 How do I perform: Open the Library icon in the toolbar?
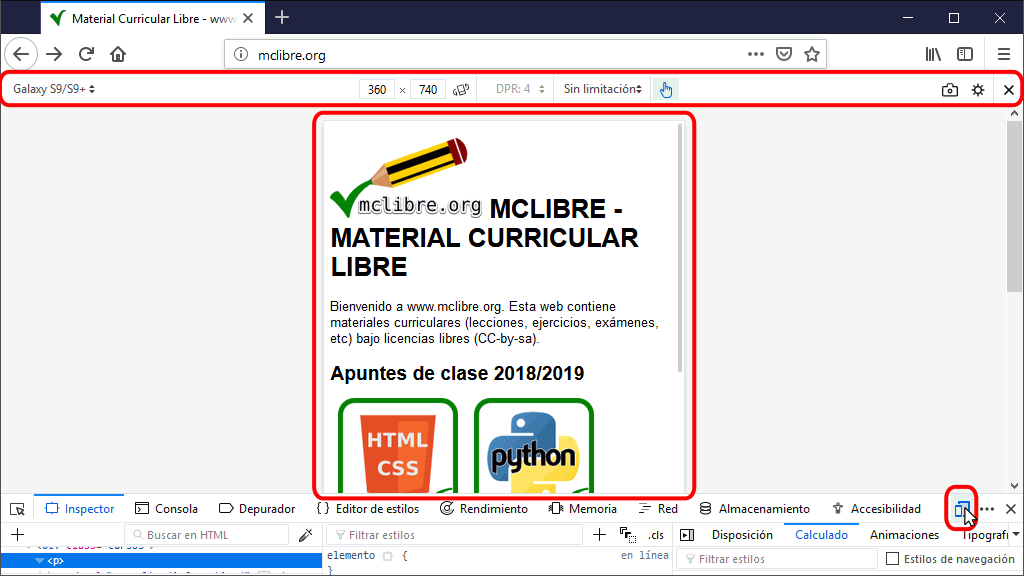[933, 54]
